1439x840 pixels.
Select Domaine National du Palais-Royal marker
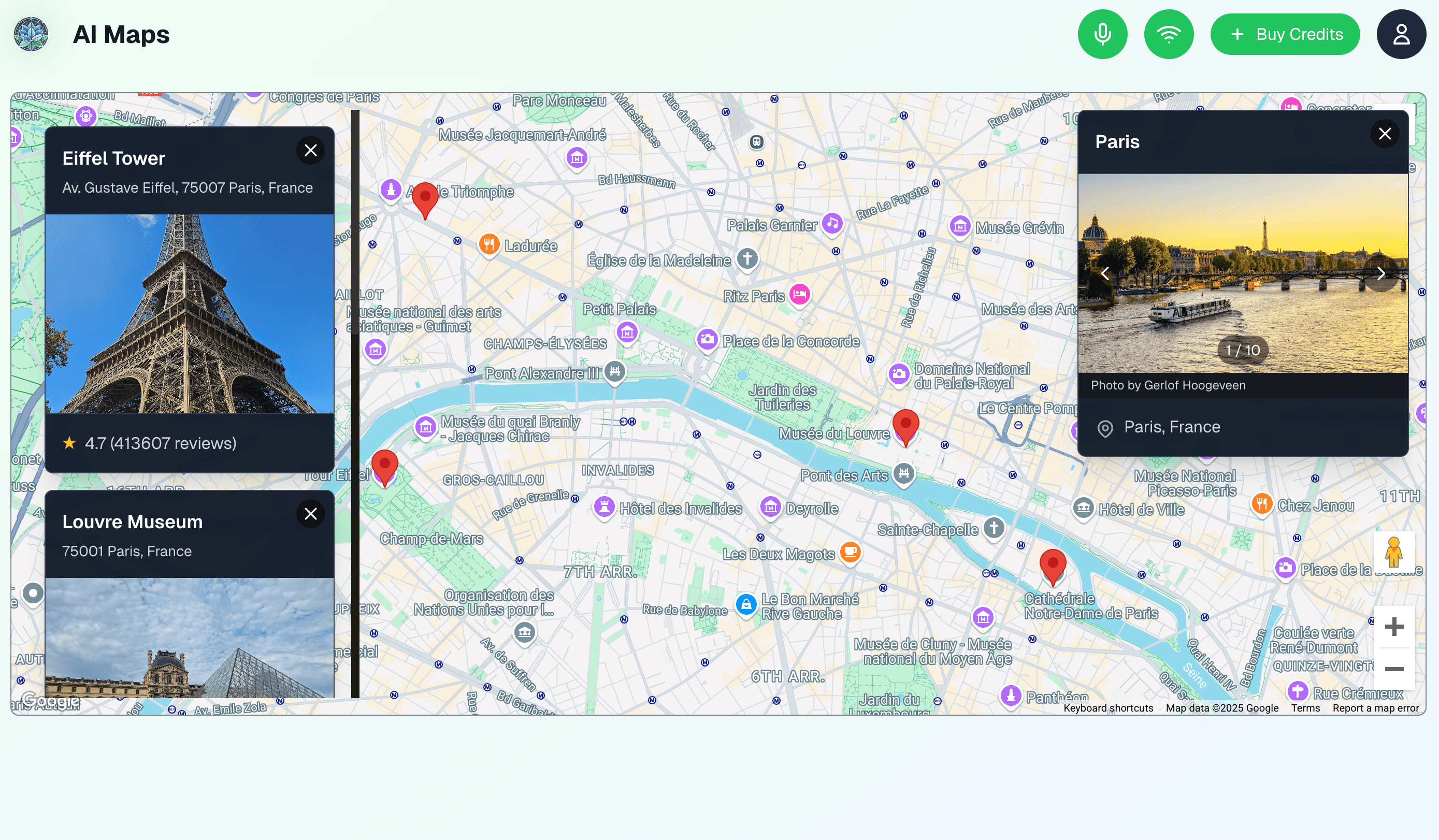[898, 374]
